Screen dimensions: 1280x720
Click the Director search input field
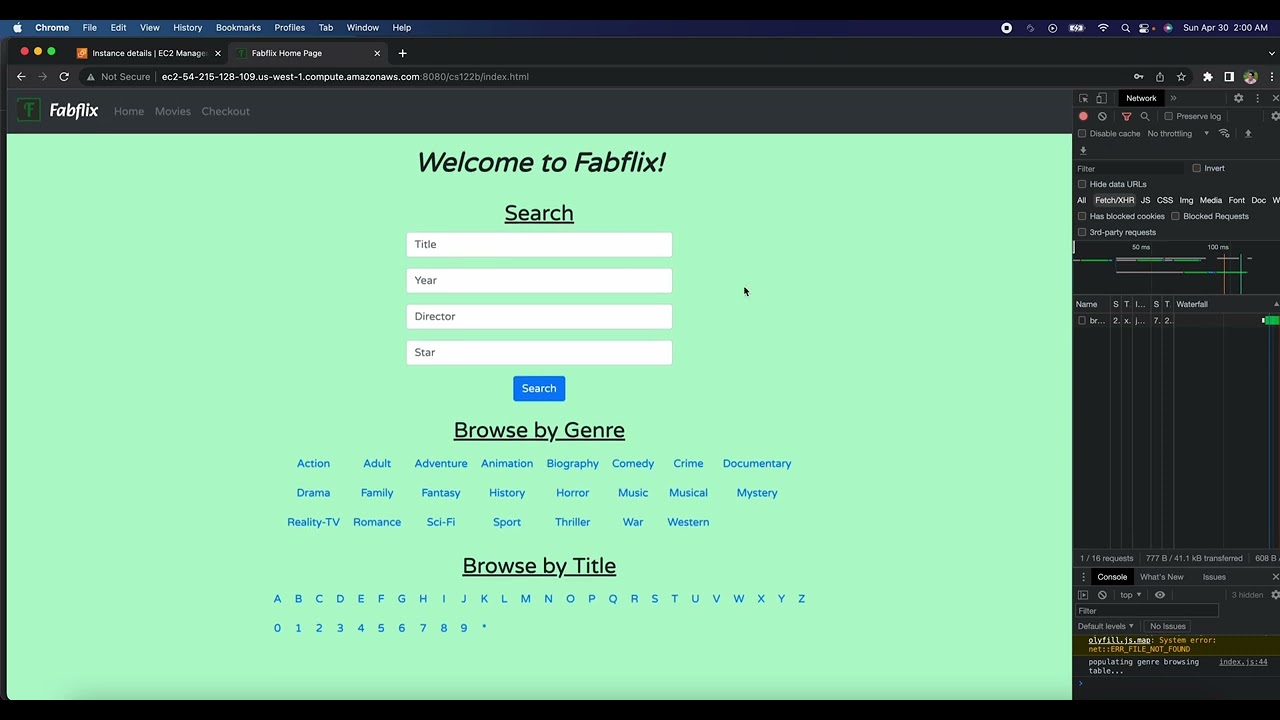pos(539,316)
